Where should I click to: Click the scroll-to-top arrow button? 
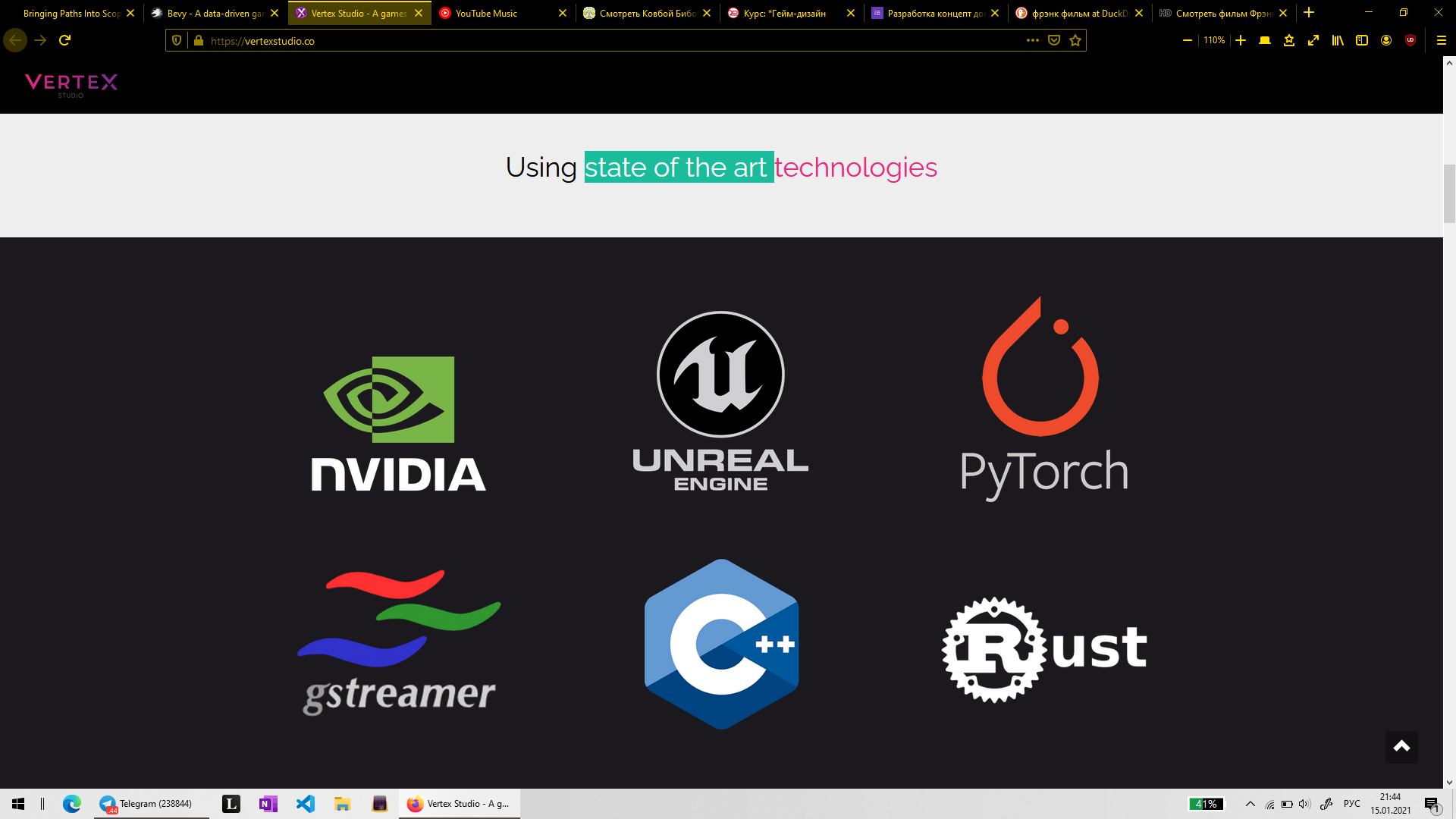click(1401, 747)
